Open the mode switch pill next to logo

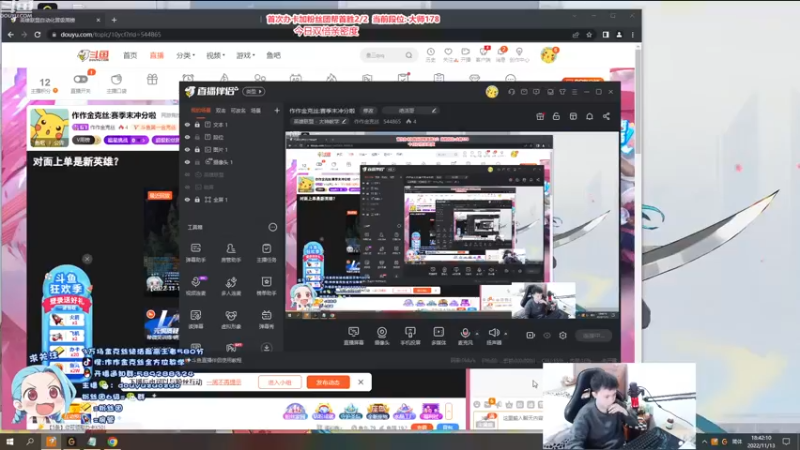[x=254, y=91]
